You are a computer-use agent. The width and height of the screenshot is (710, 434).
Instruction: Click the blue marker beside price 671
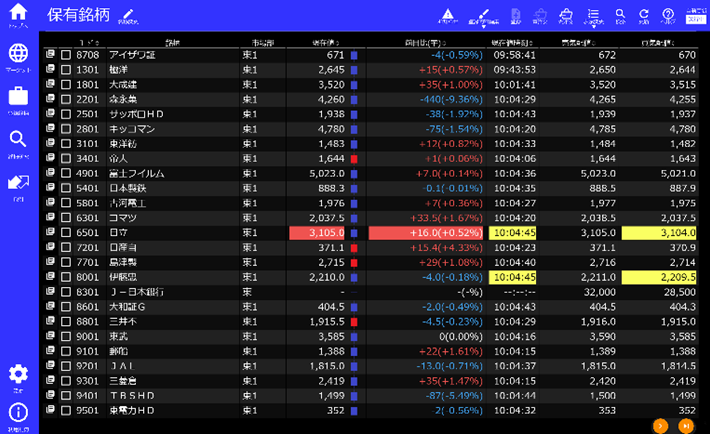pos(354,55)
